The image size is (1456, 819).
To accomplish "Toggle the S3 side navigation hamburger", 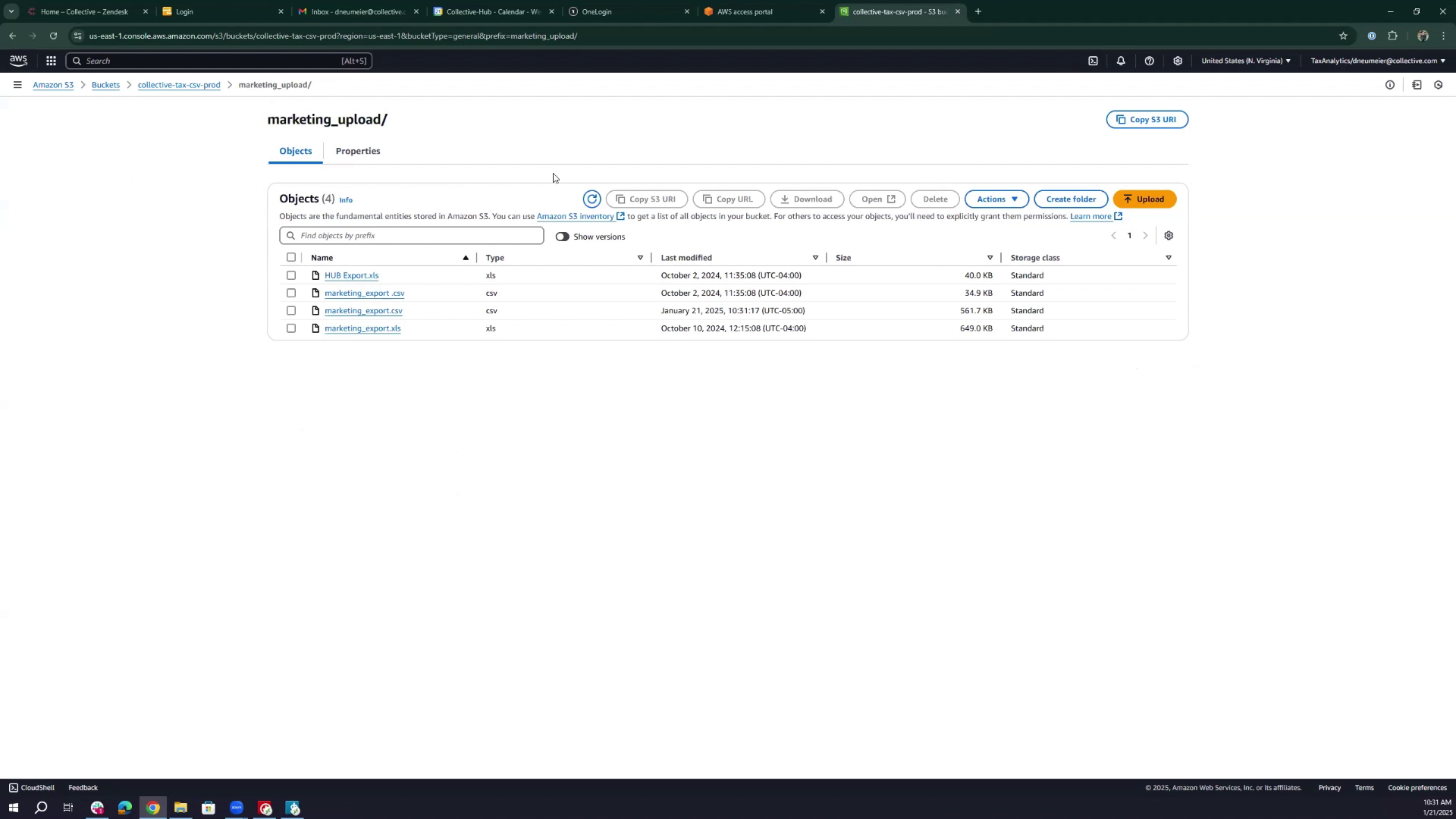I will point(17,85).
